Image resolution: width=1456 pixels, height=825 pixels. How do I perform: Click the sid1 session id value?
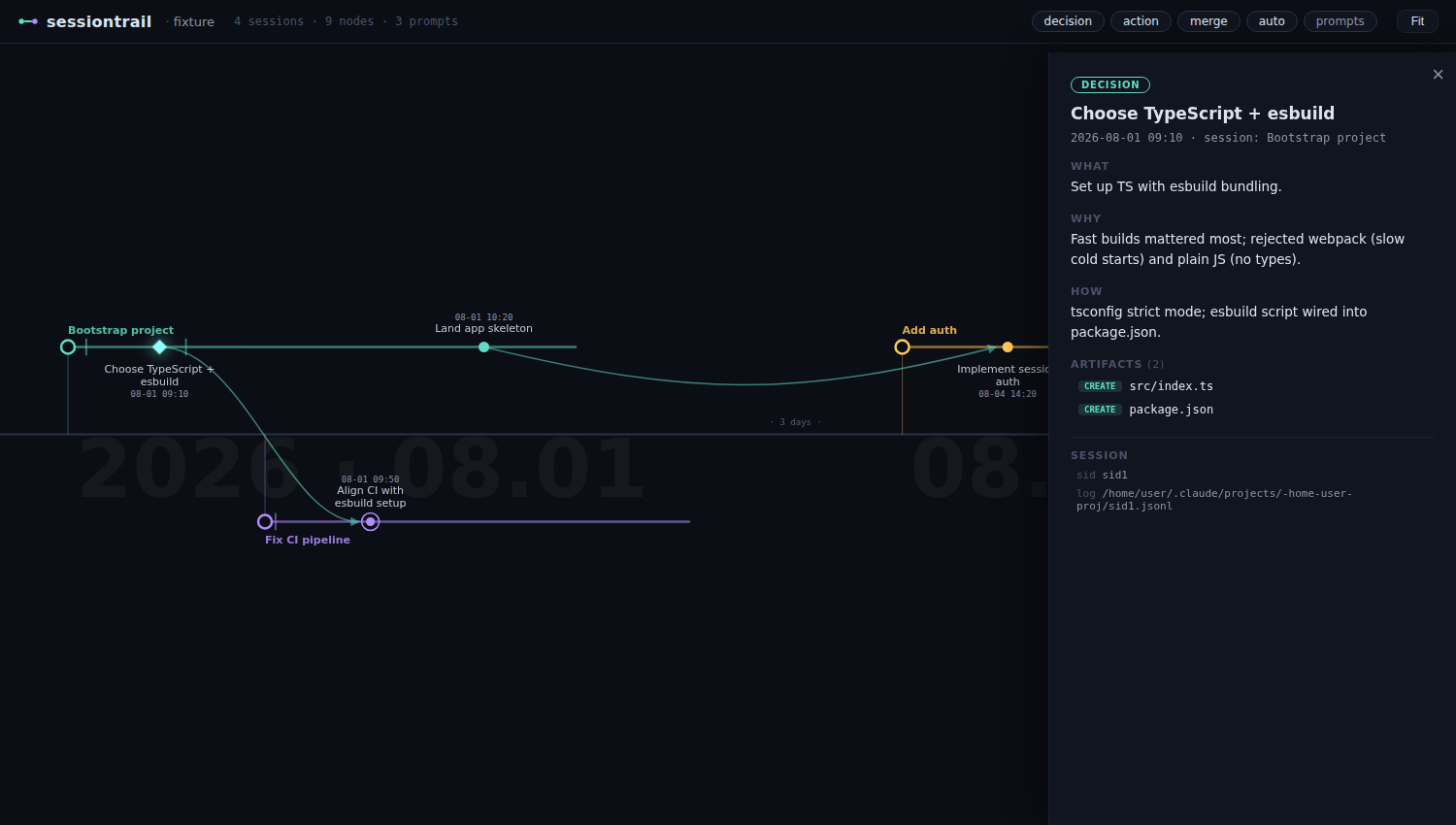click(1114, 476)
